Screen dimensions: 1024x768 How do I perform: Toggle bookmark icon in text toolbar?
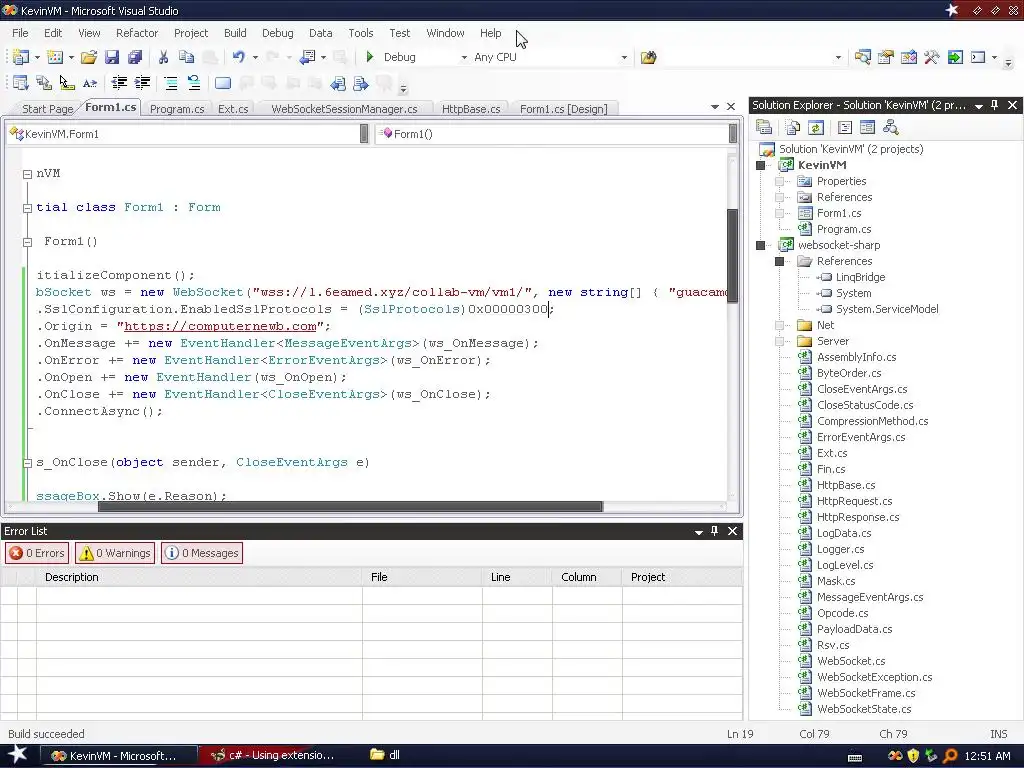point(223,83)
